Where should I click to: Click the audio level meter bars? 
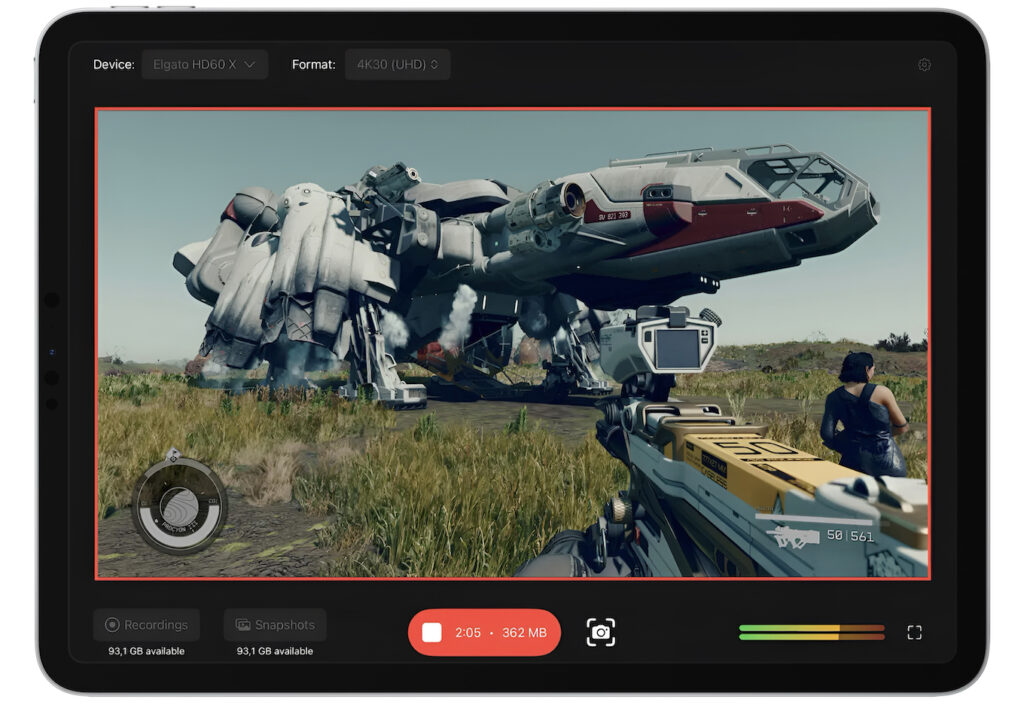811,631
